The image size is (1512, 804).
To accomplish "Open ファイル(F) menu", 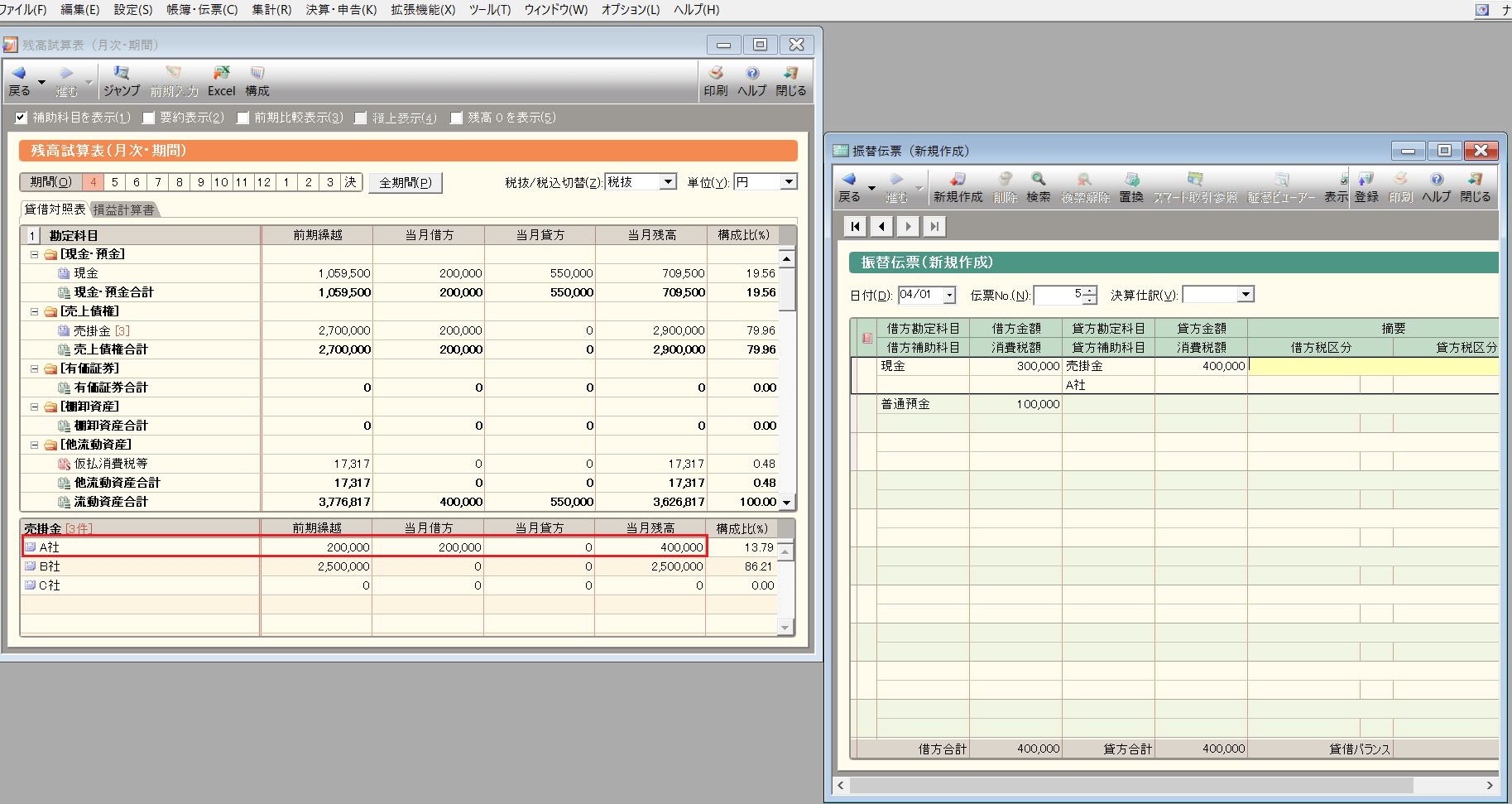I will 23,9.
